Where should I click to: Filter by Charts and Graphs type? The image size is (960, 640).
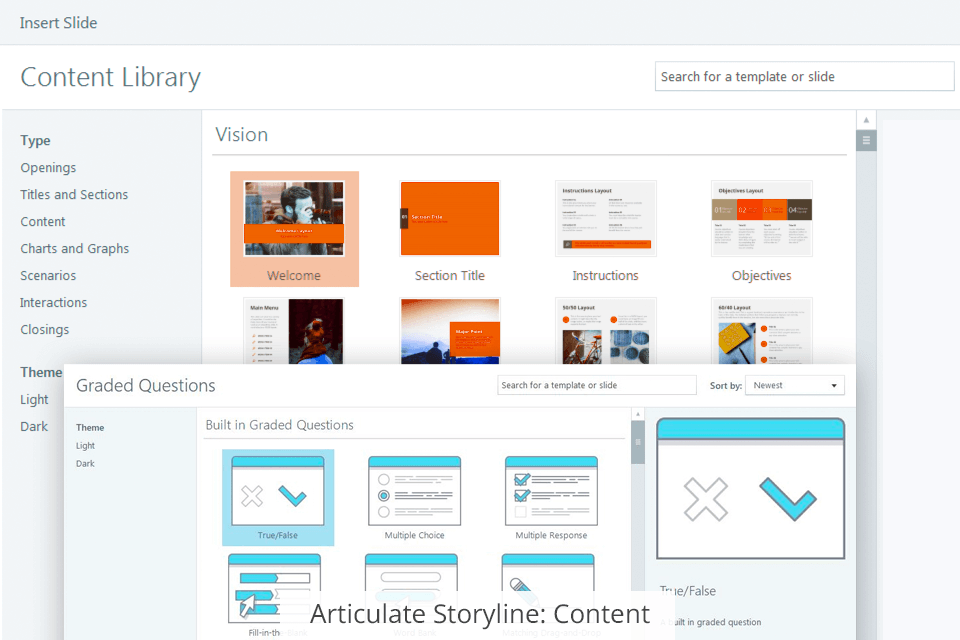75,249
